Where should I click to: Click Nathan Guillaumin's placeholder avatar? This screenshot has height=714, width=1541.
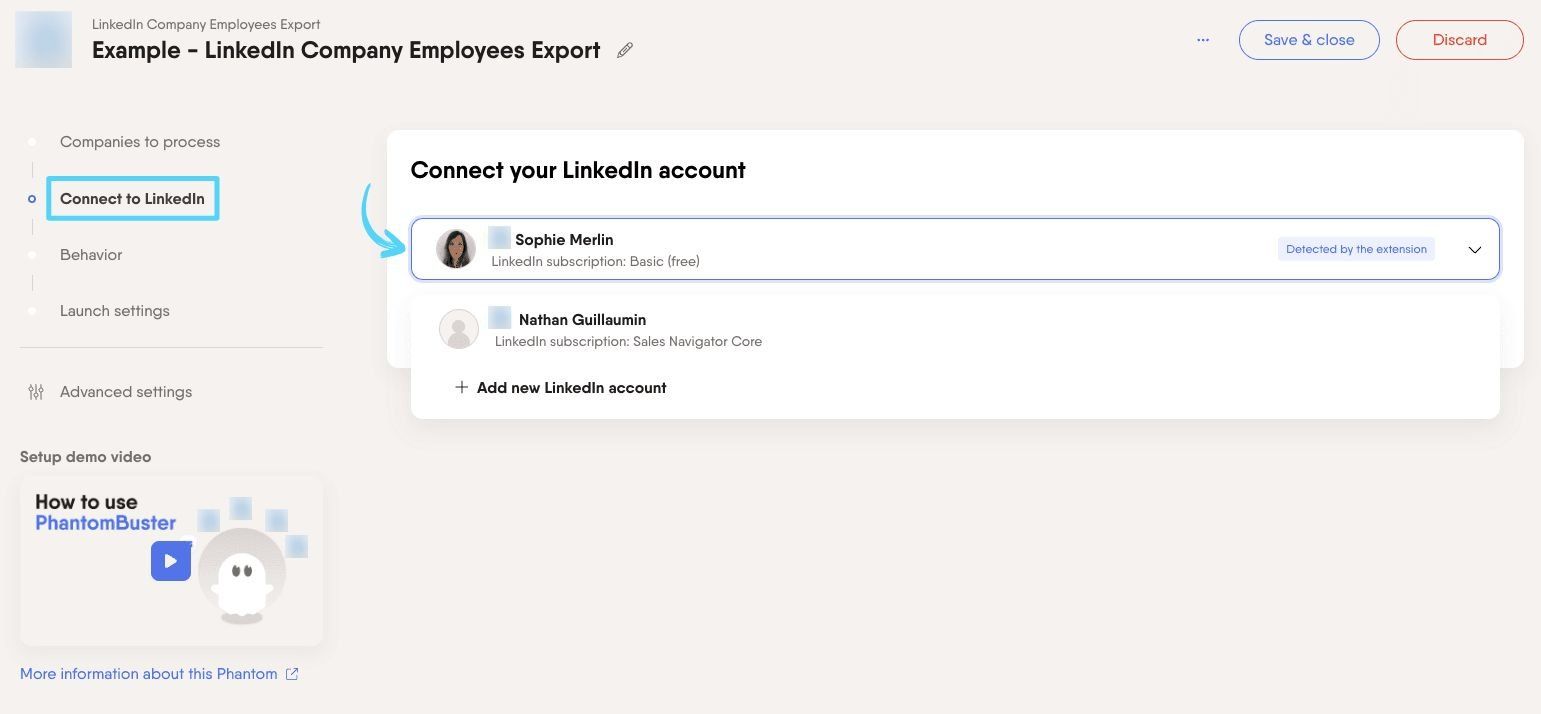459,329
